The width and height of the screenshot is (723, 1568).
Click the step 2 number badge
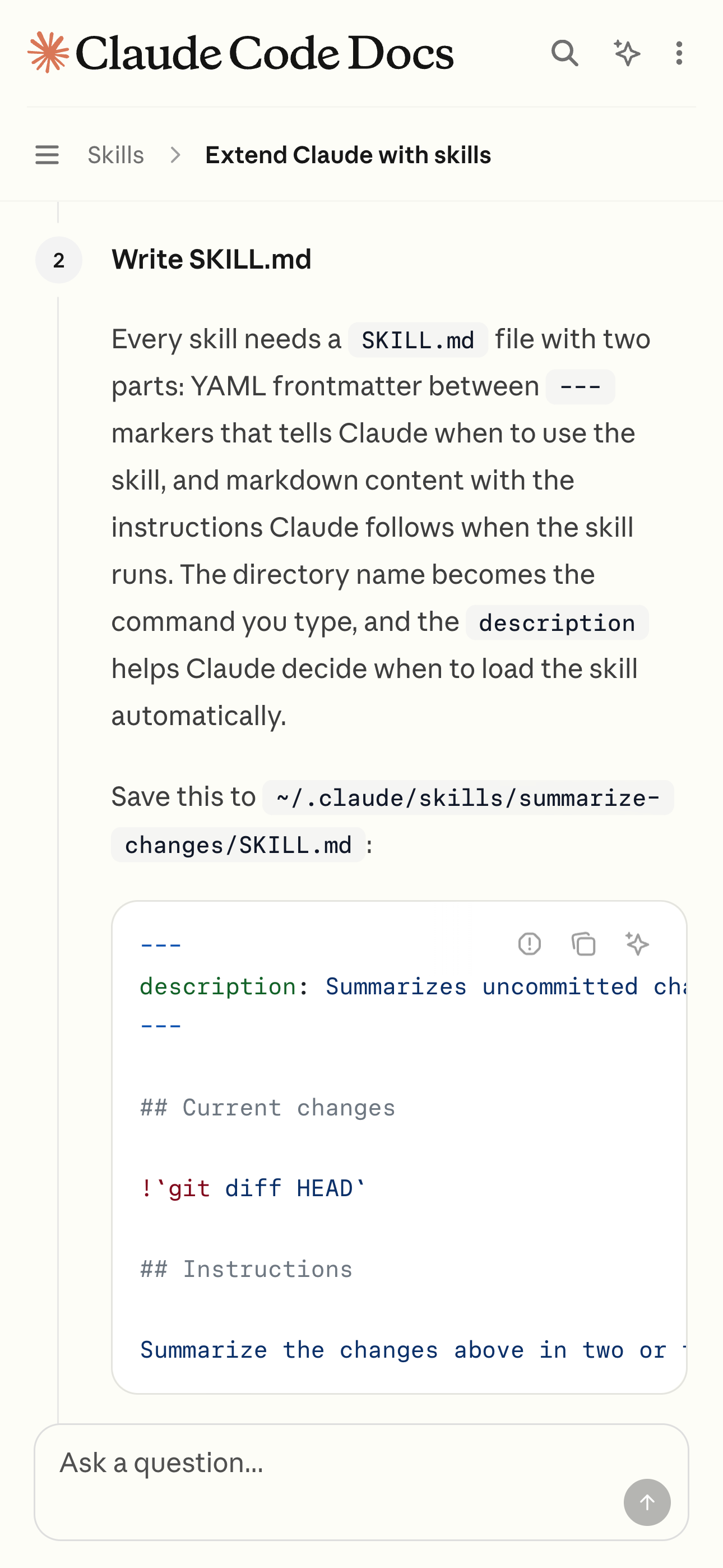(x=58, y=260)
